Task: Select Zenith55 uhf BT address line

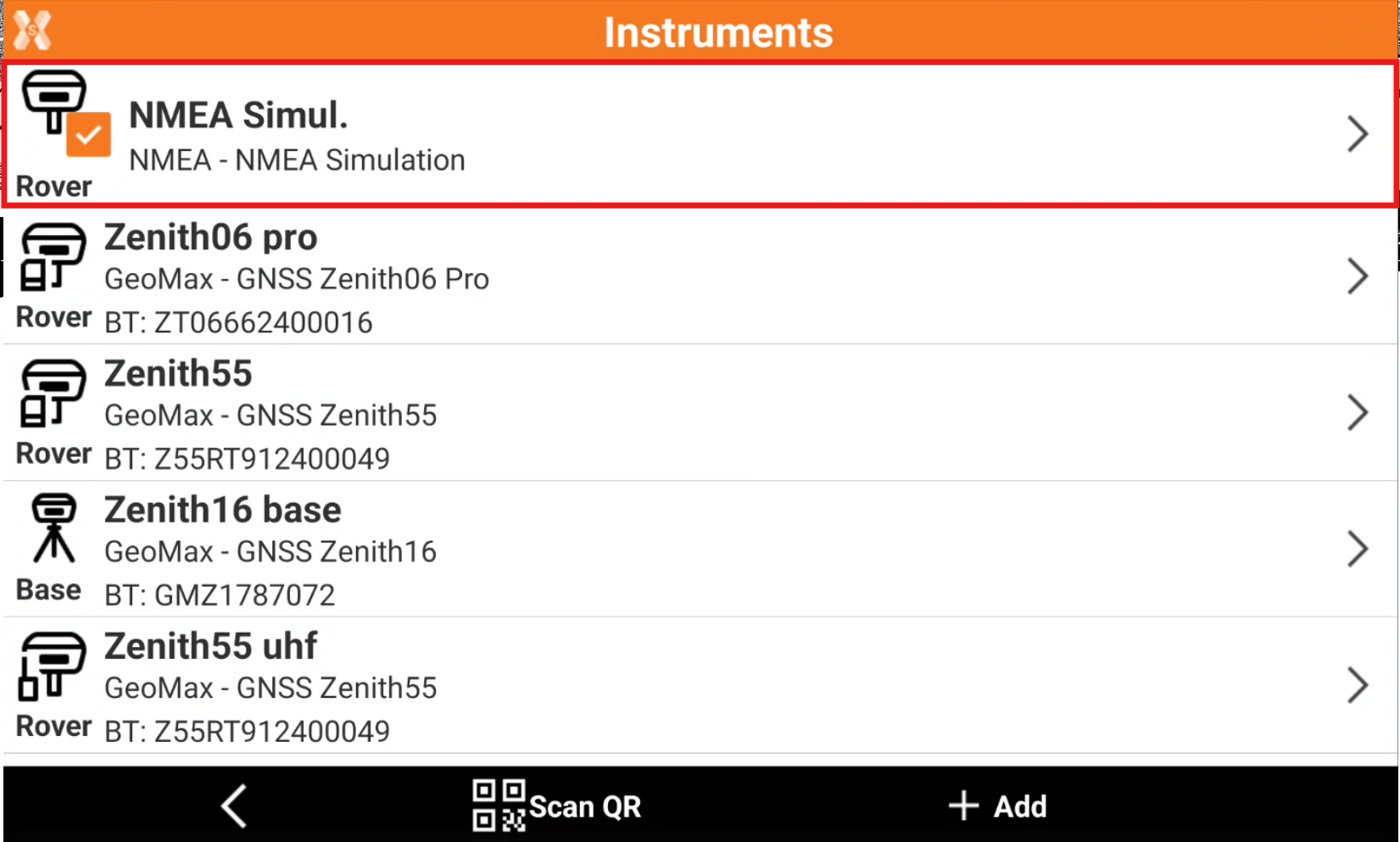Action: coord(247,731)
